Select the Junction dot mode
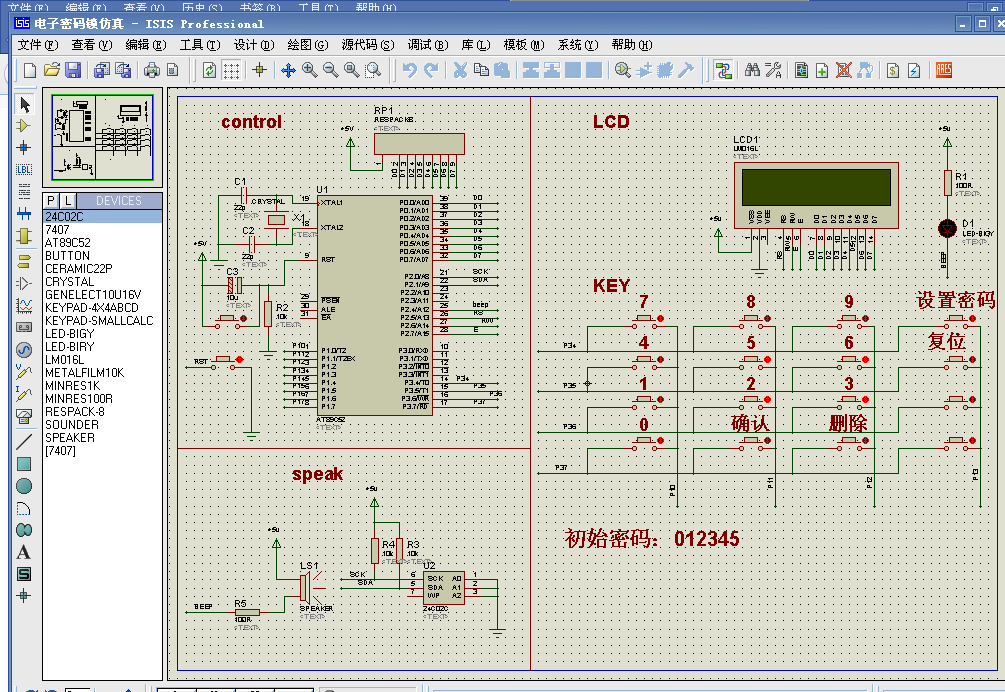The height and width of the screenshot is (692, 1005). [x=24, y=147]
